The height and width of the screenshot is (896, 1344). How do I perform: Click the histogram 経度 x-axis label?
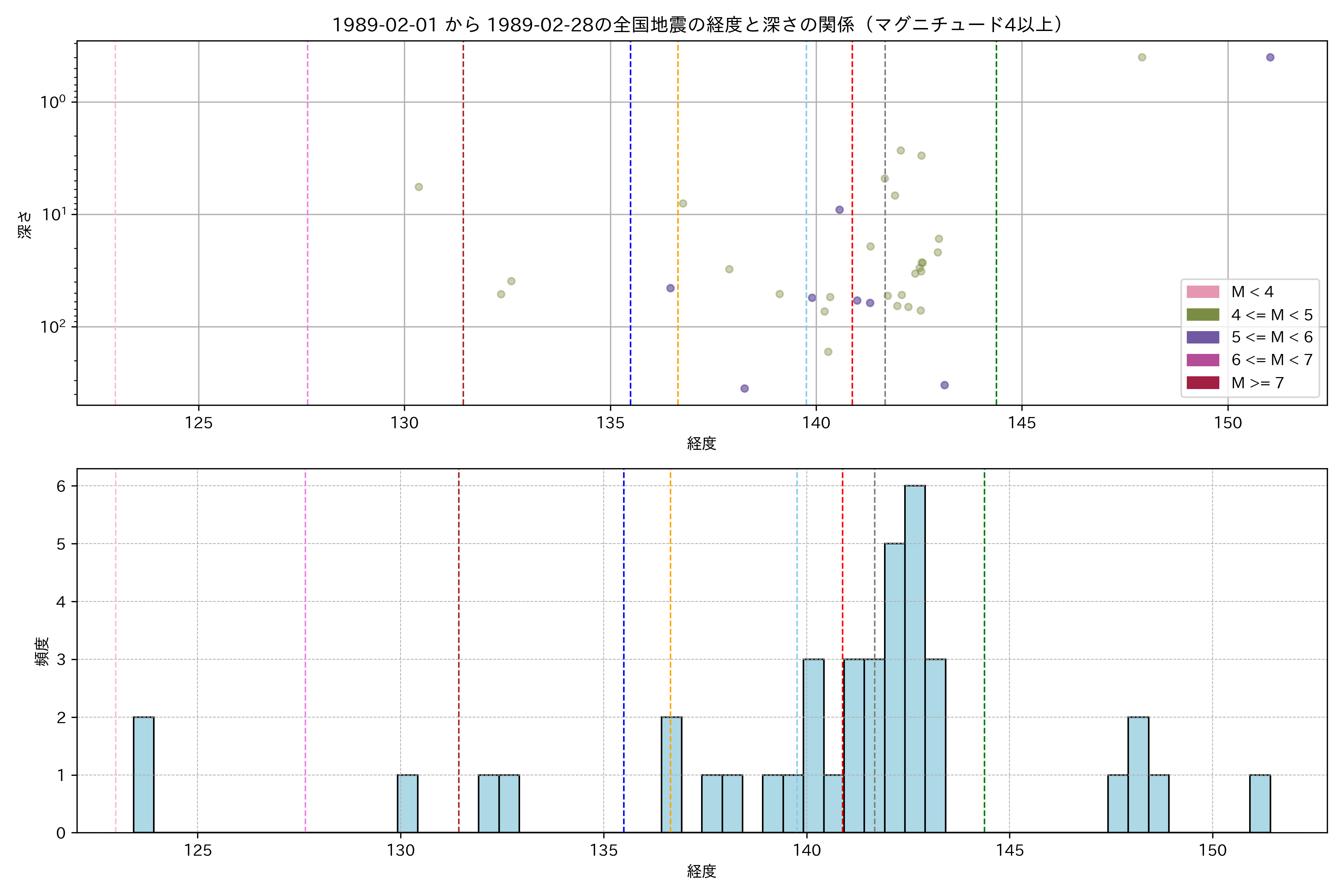tap(702, 871)
